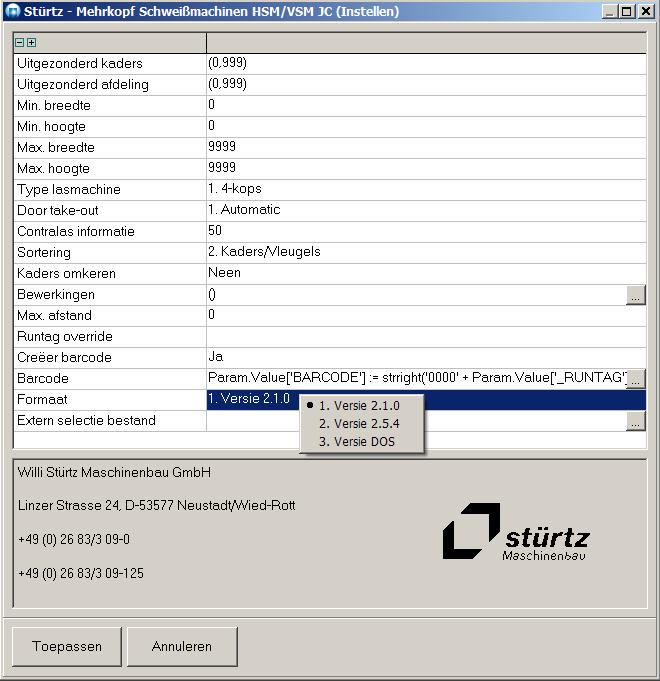Select the Uitgezonderd kaders label
The width and height of the screenshot is (660, 681).
pos(80,63)
